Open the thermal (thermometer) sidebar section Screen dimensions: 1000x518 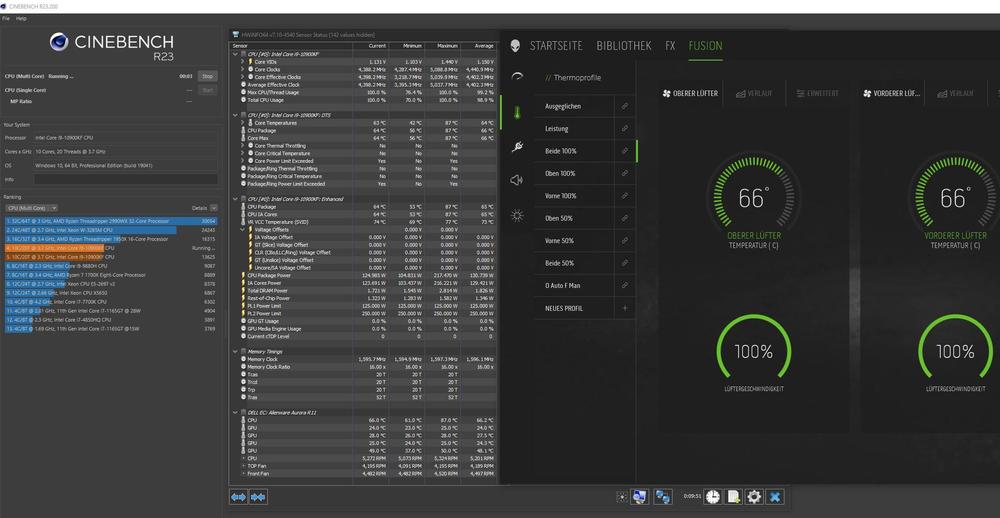click(517, 112)
